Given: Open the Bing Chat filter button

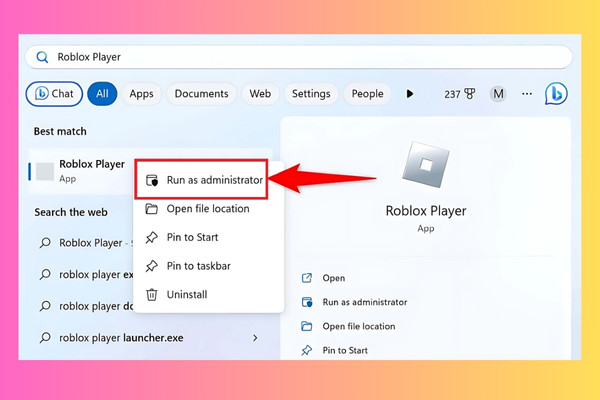Looking at the screenshot, I should click(x=54, y=94).
